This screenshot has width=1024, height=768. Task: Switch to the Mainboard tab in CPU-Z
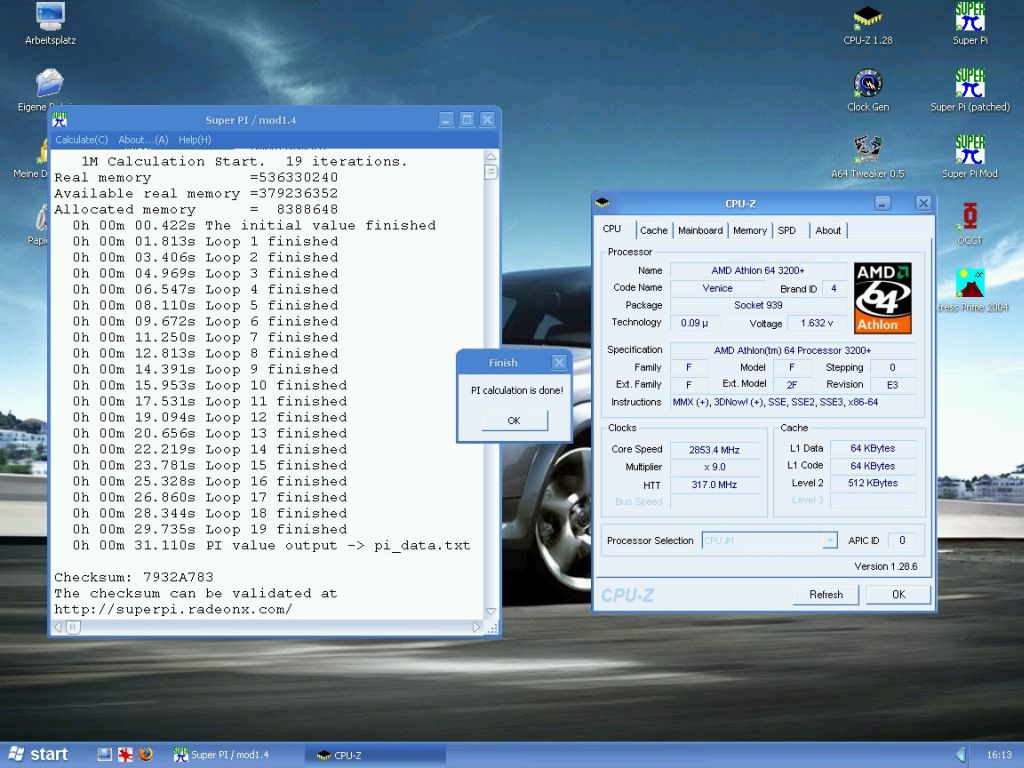pos(700,231)
